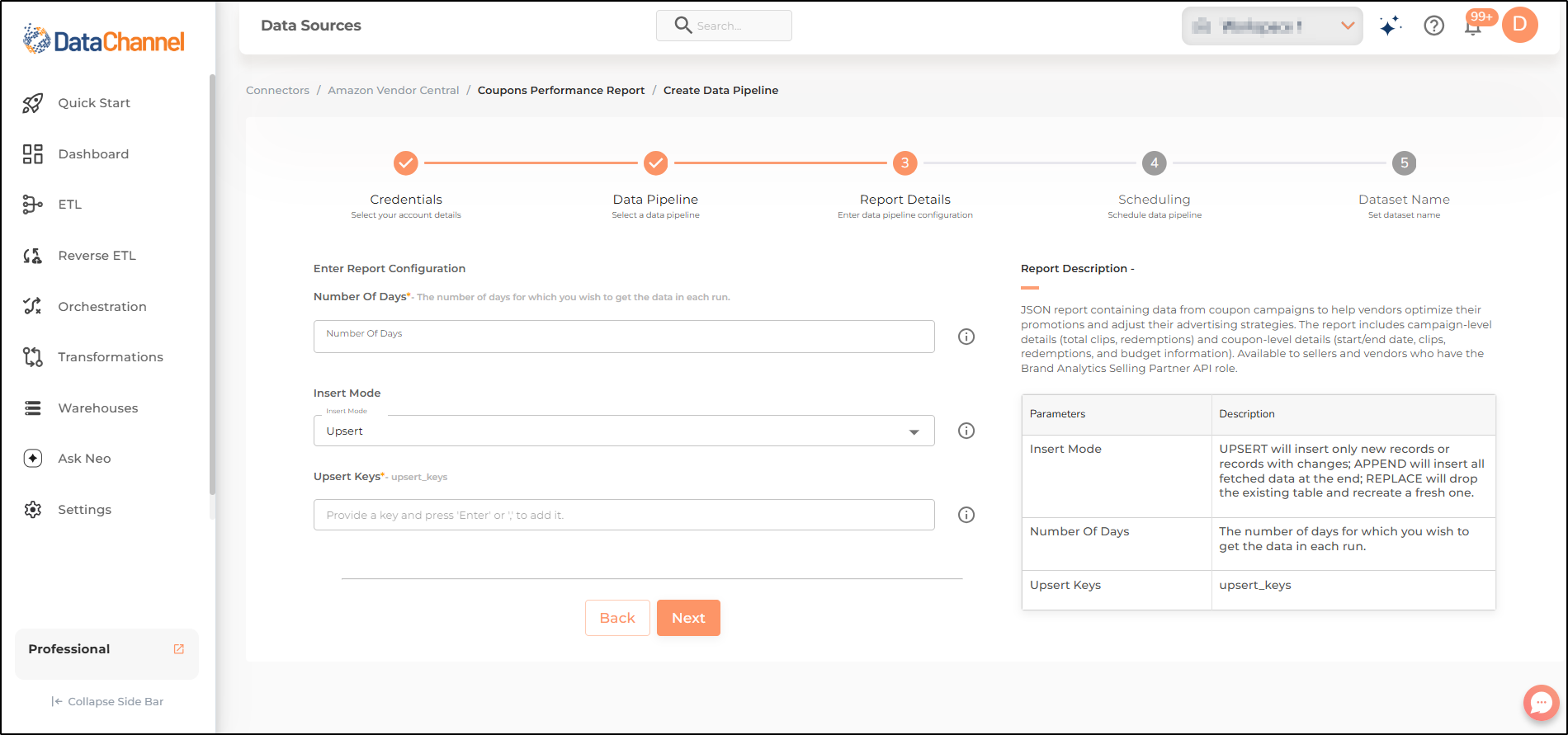Click step 3 Report Details circle

905,163
